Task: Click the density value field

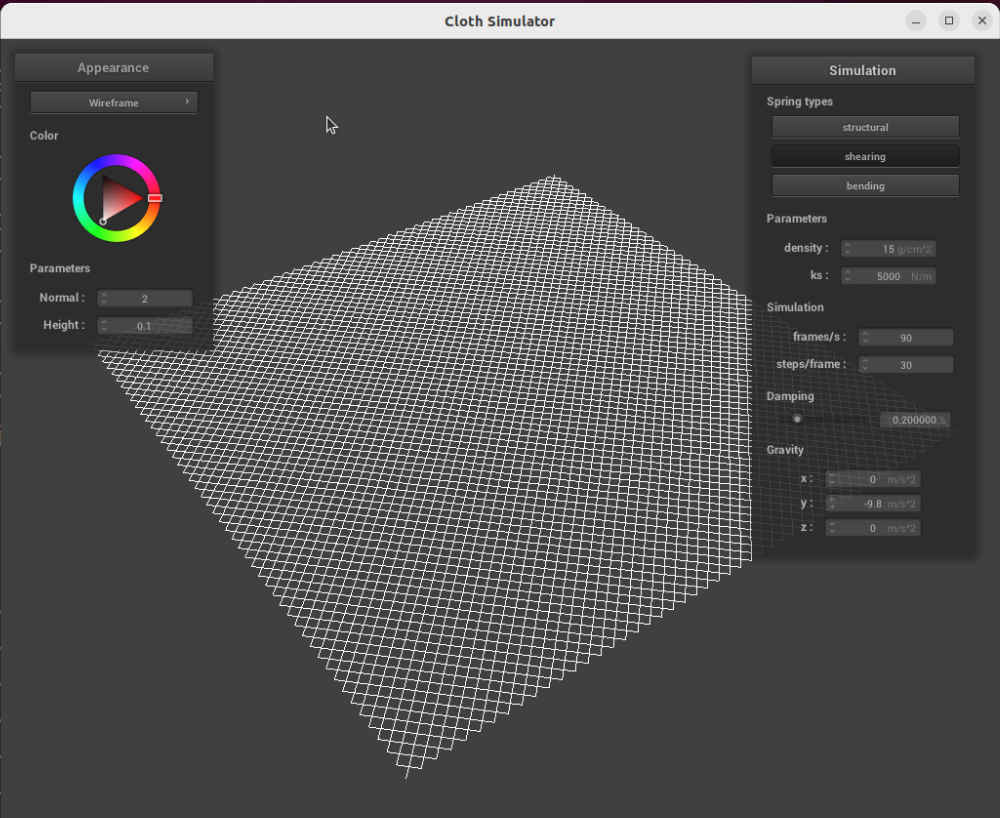Action: tap(888, 249)
